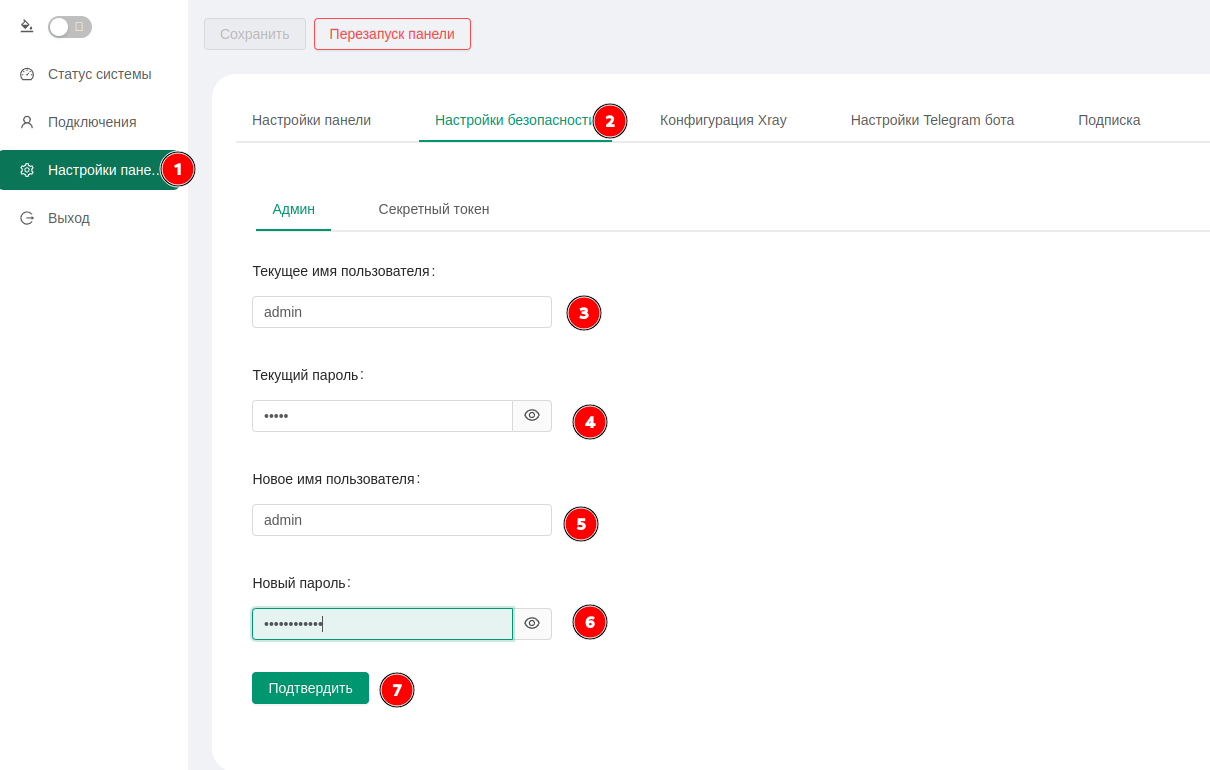Click the paint bucket theme icon

(x=27, y=26)
